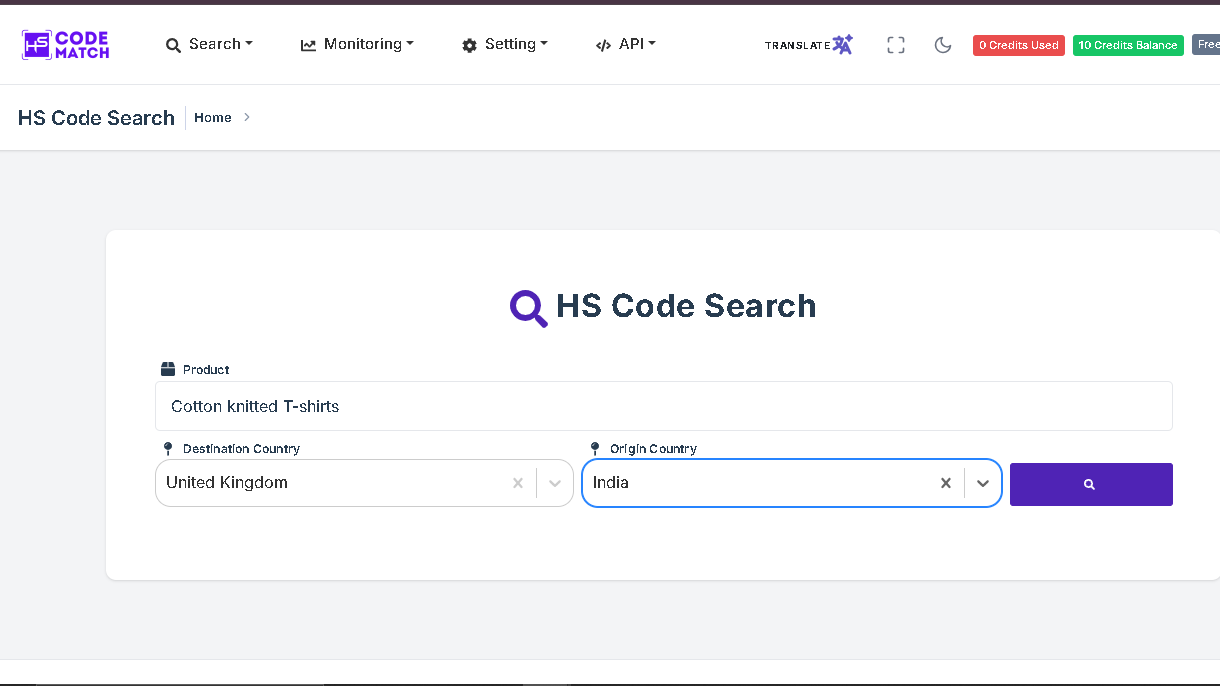The height and width of the screenshot is (686, 1220).
Task: Enter fullscreen mode with the expand icon
Action: click(896, 45)
